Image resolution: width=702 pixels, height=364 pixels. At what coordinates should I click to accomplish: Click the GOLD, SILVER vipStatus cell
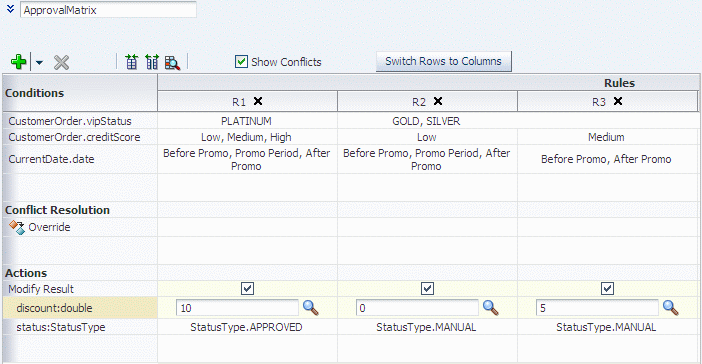(426, 121)
